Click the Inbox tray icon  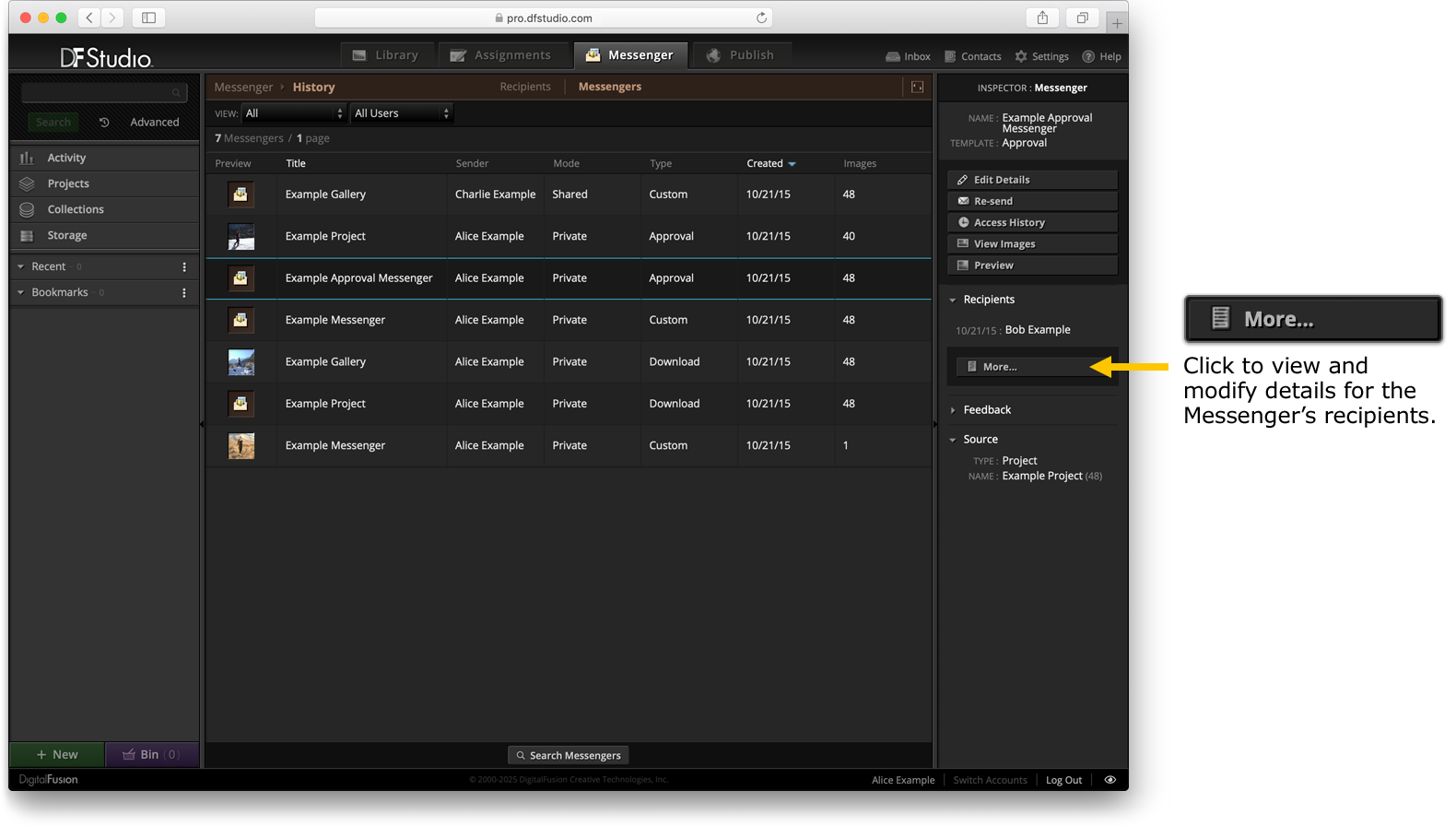893,56
